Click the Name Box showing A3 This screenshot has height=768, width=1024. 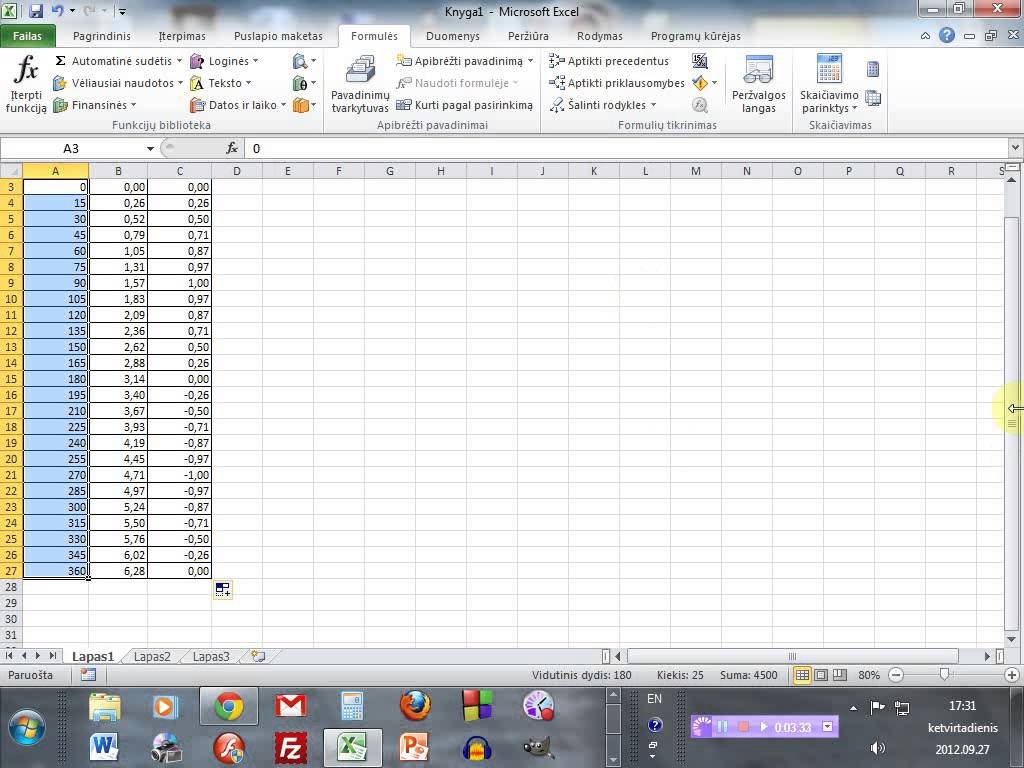72,149
